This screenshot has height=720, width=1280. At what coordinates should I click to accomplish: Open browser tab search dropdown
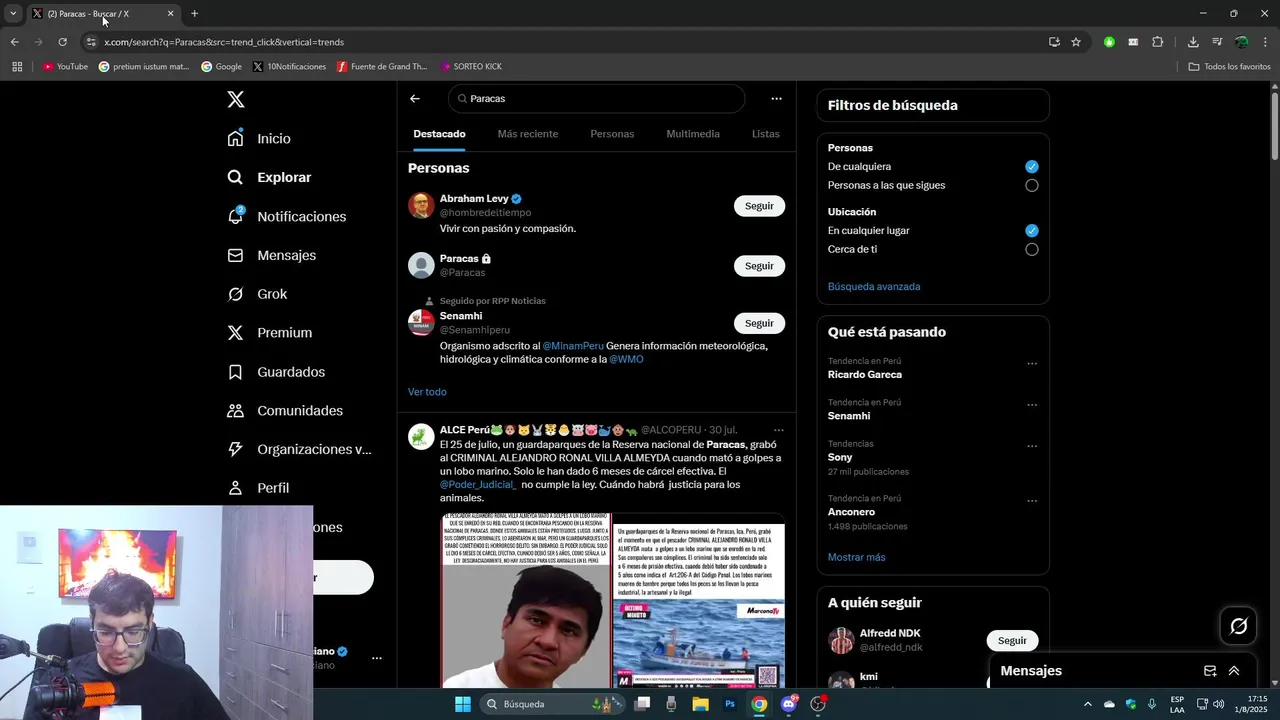[x=13, y=14]
